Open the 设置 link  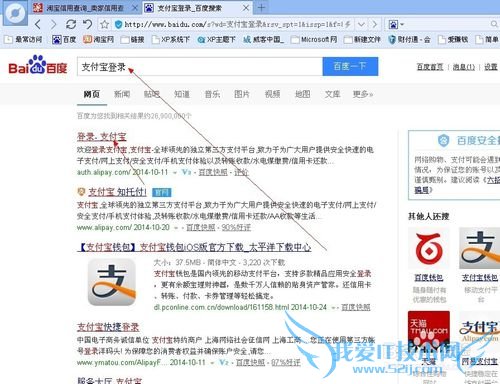491,67
